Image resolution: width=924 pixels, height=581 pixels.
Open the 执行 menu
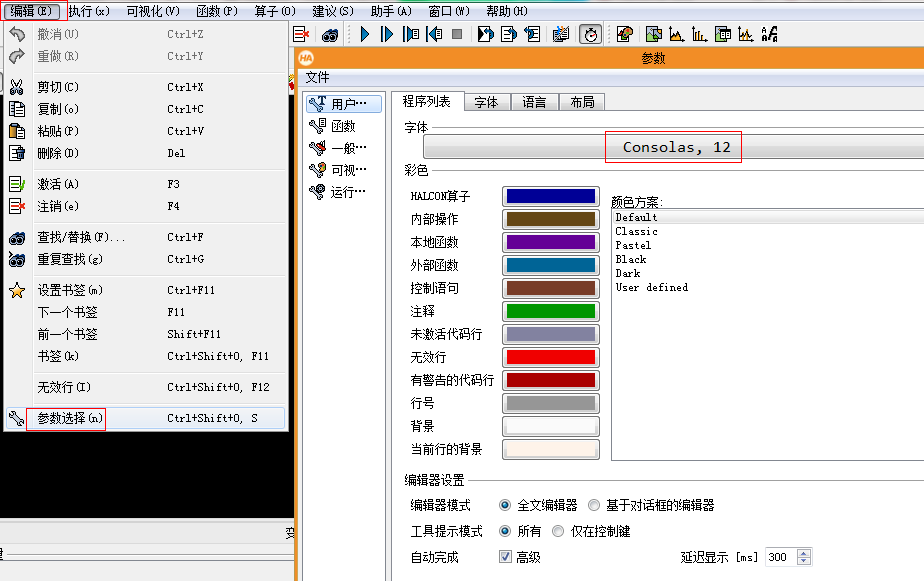point(89,11)
